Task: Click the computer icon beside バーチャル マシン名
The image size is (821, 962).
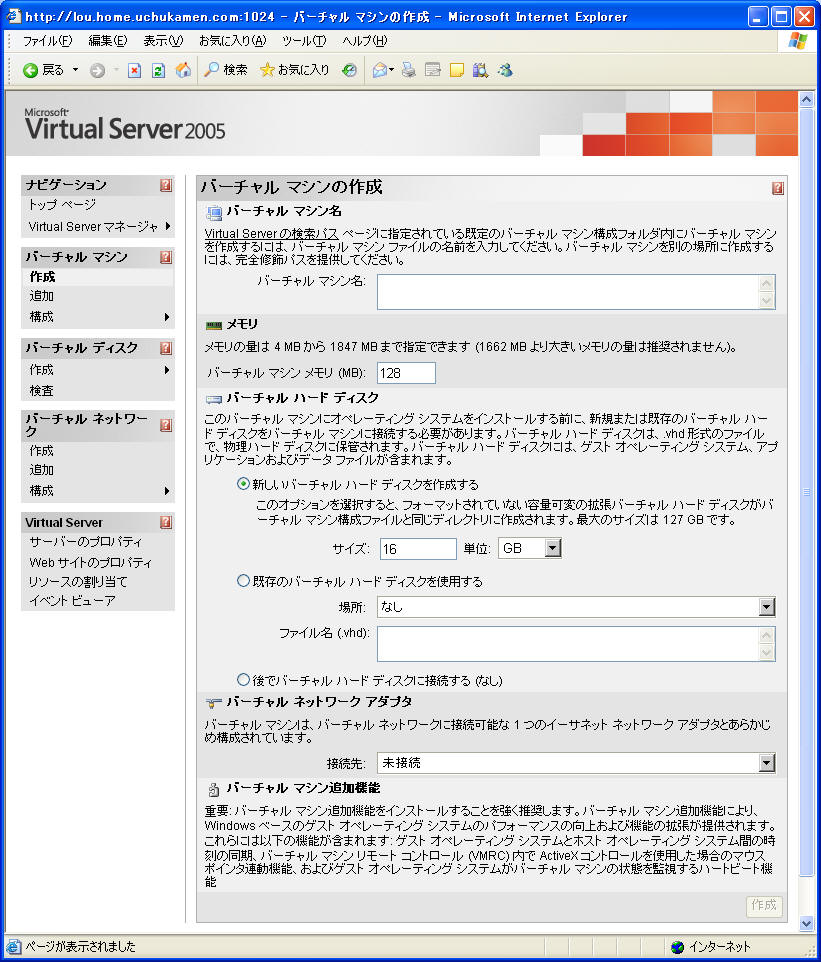Action: (x=214, y=213)
